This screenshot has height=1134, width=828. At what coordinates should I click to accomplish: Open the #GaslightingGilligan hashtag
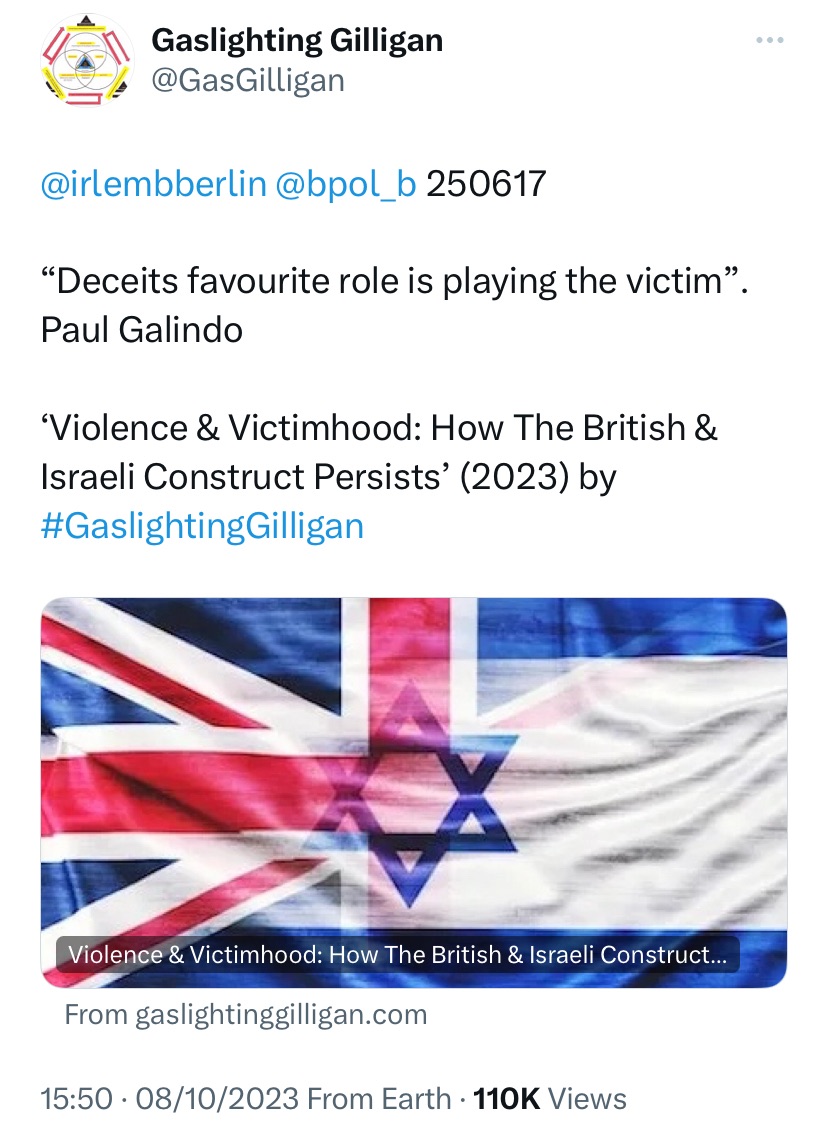click(x=202, y=526)
